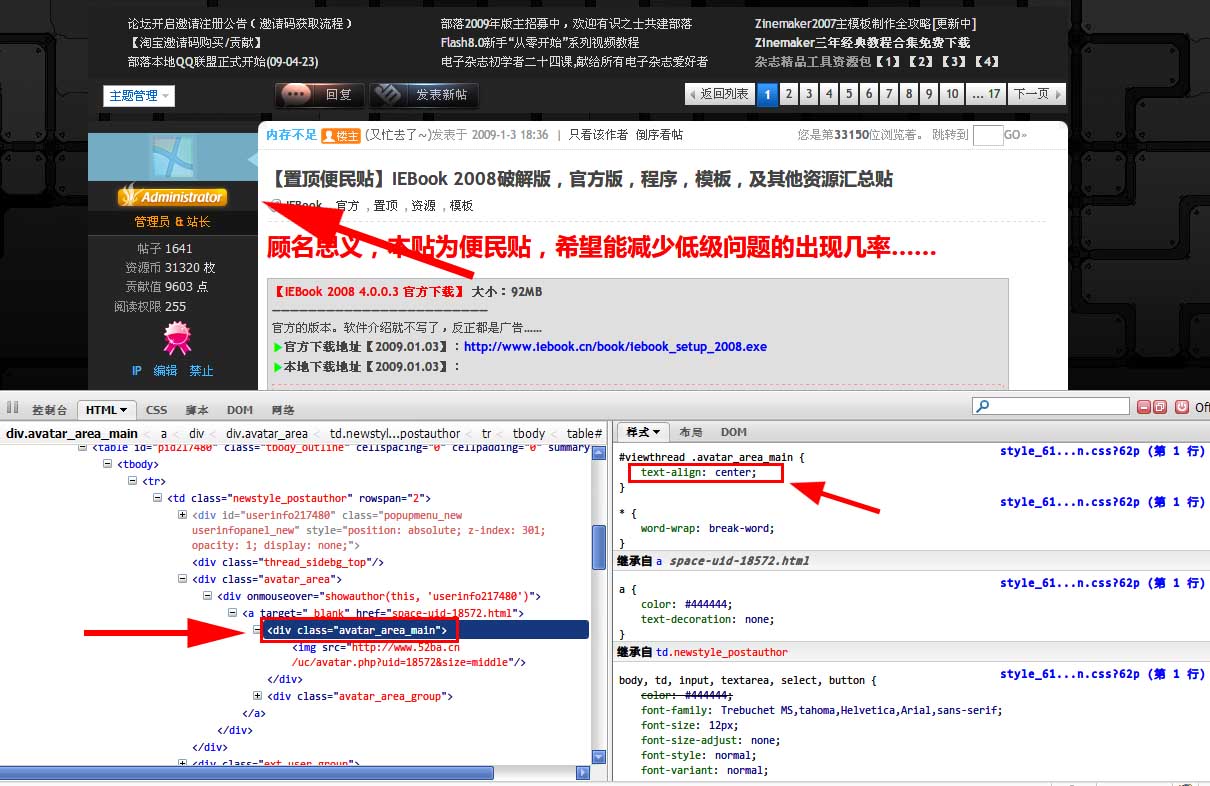Click 下一页 next page button

point(1037,94)
